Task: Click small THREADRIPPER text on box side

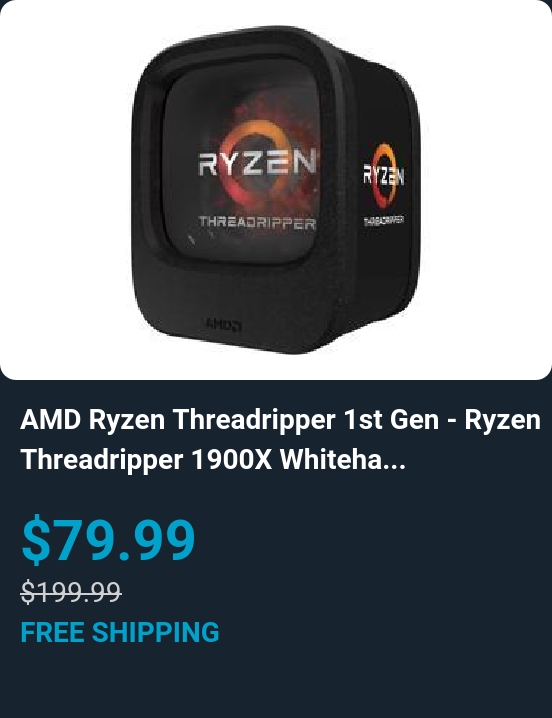Action: 383,220
